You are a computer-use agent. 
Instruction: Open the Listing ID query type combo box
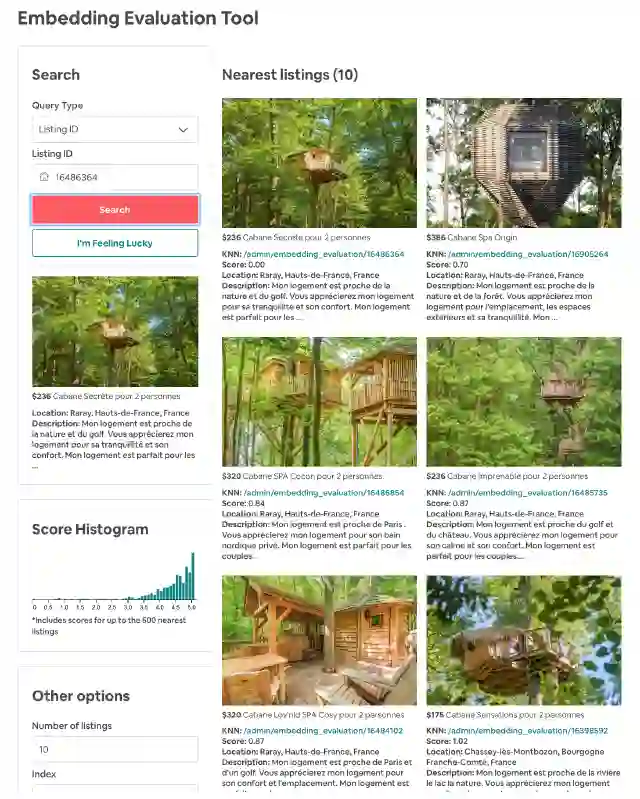[x=115, y=129]
